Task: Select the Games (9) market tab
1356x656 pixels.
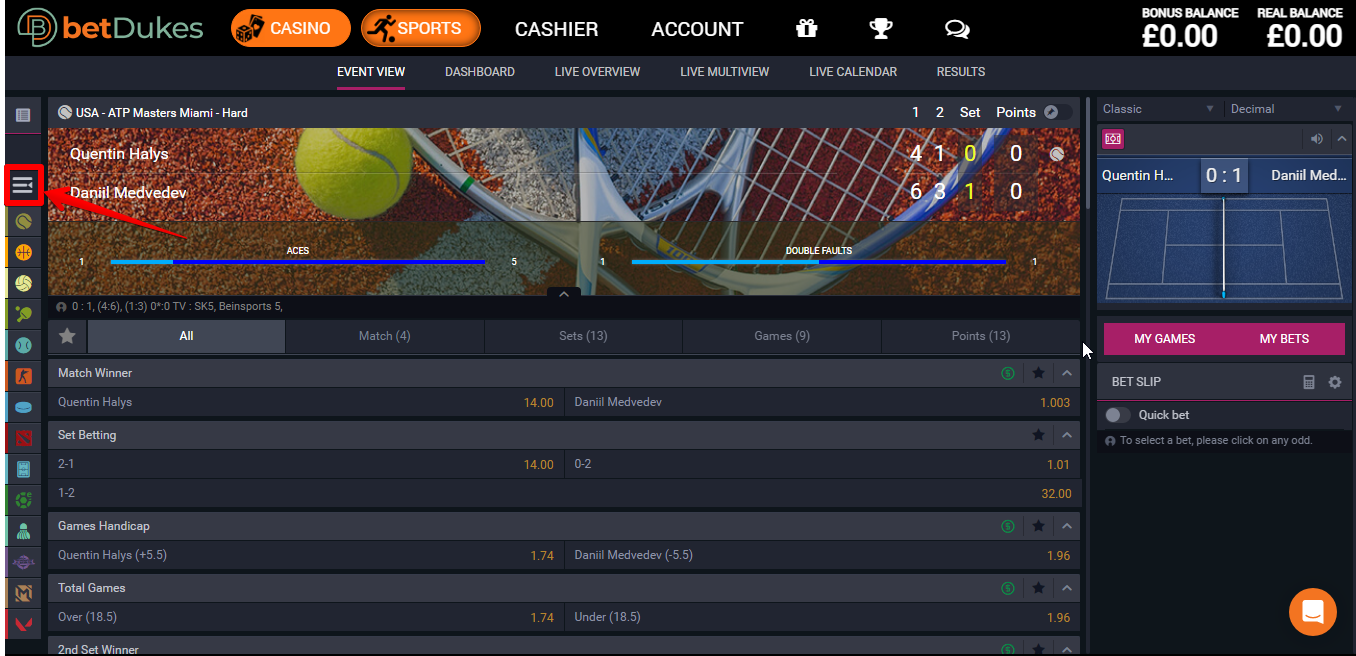Action: [782, 336]
